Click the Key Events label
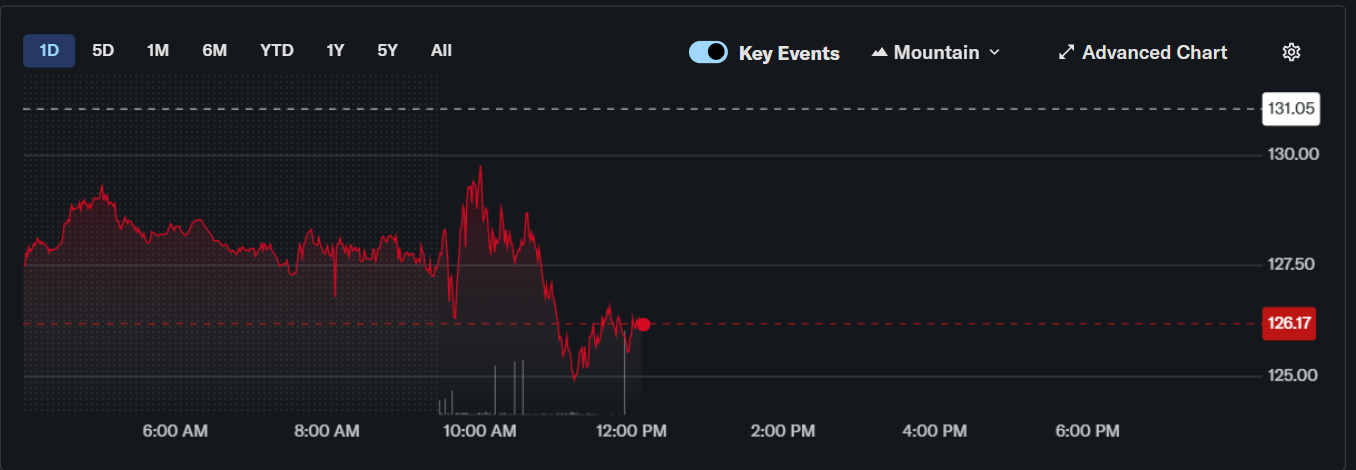The height and width of the screenshot is (470, 1356). (789, 53)
